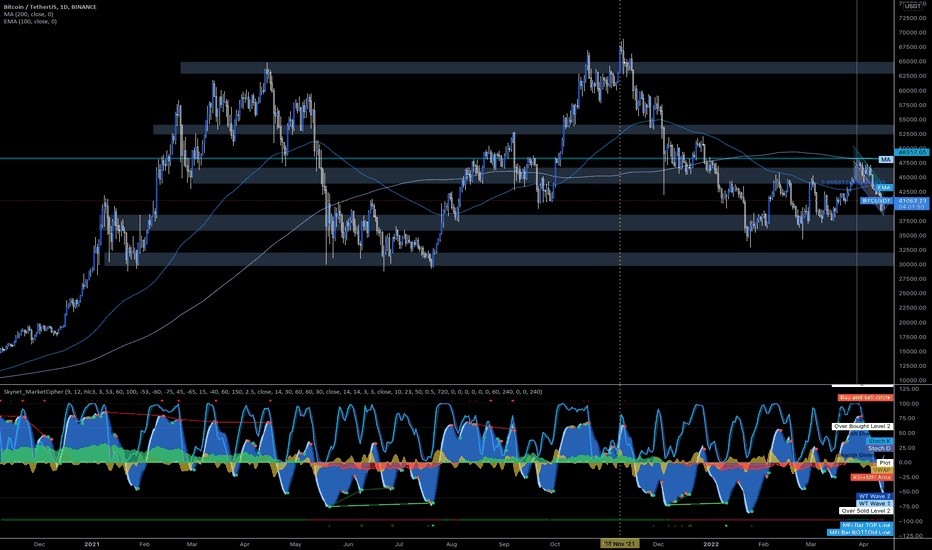Click the 65000.00 price axis value
Image resolution: width=932 pixels, height=550 pixels.
tap(912, 61)
